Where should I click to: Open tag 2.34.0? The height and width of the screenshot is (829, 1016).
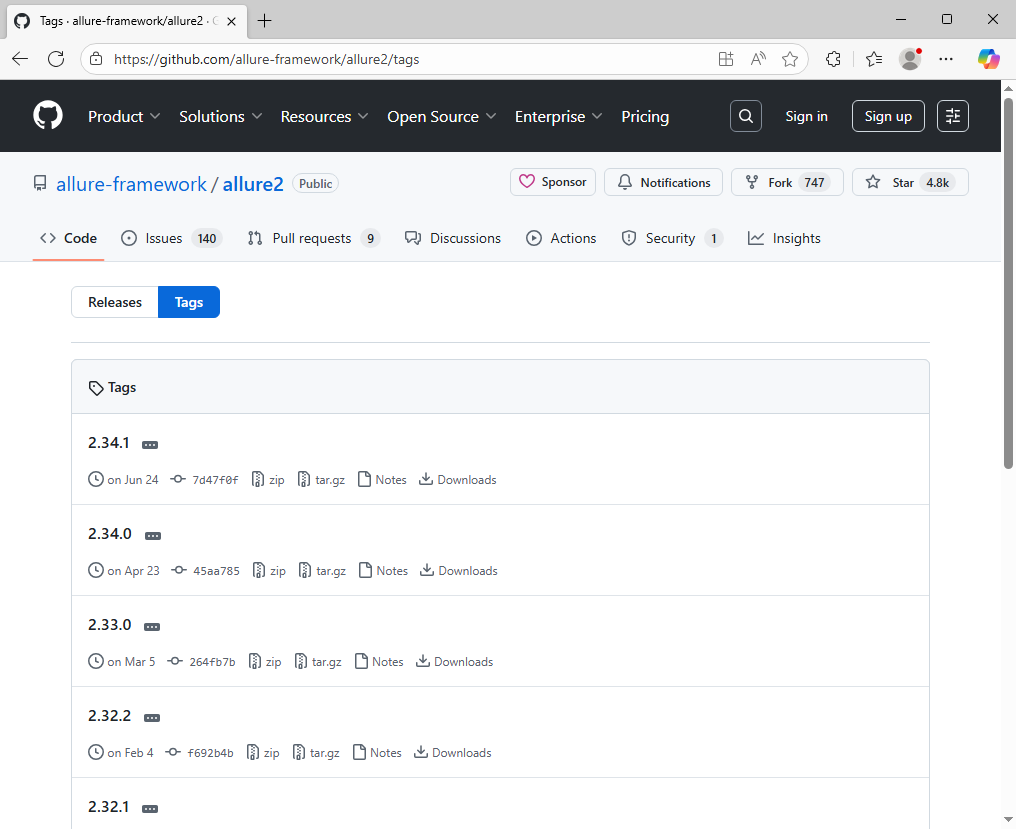click(110, 533)
